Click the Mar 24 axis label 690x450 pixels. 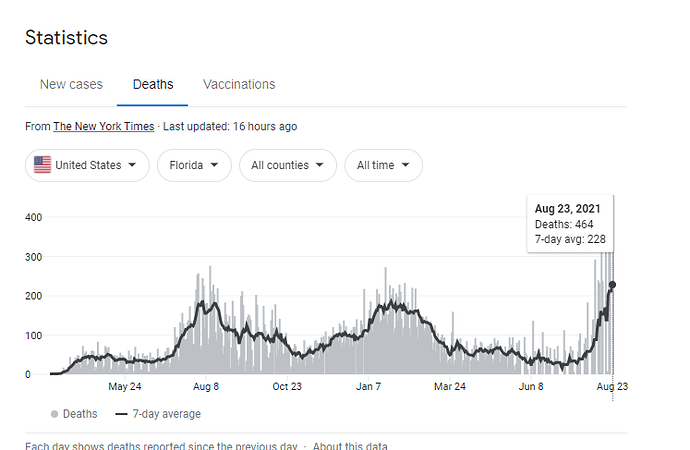[450, 386]
